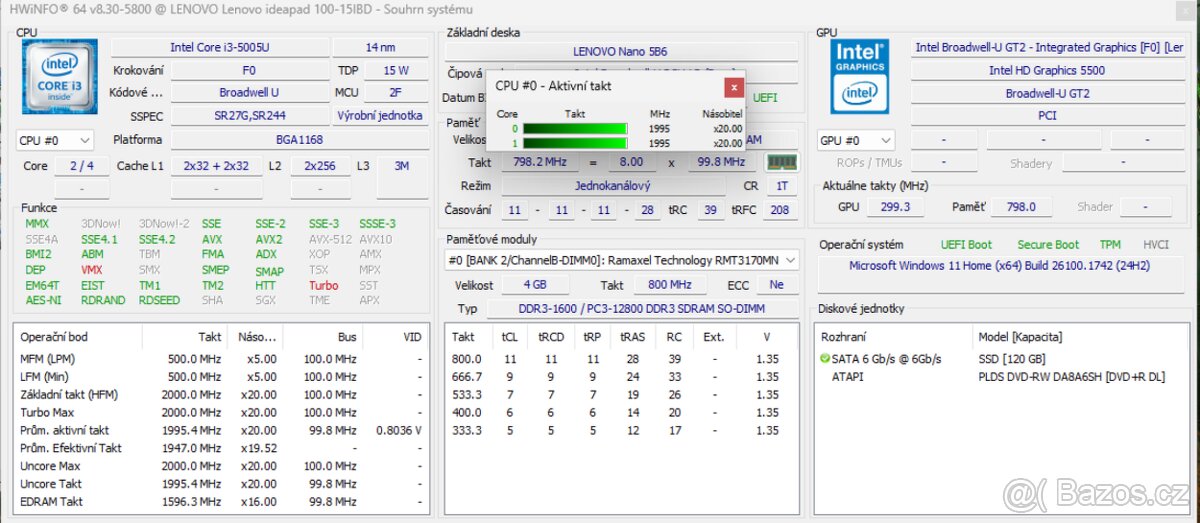Select the SSD [120 GB] drive entry
The image size is (1200, 523).
click(x=1012, y=359)
